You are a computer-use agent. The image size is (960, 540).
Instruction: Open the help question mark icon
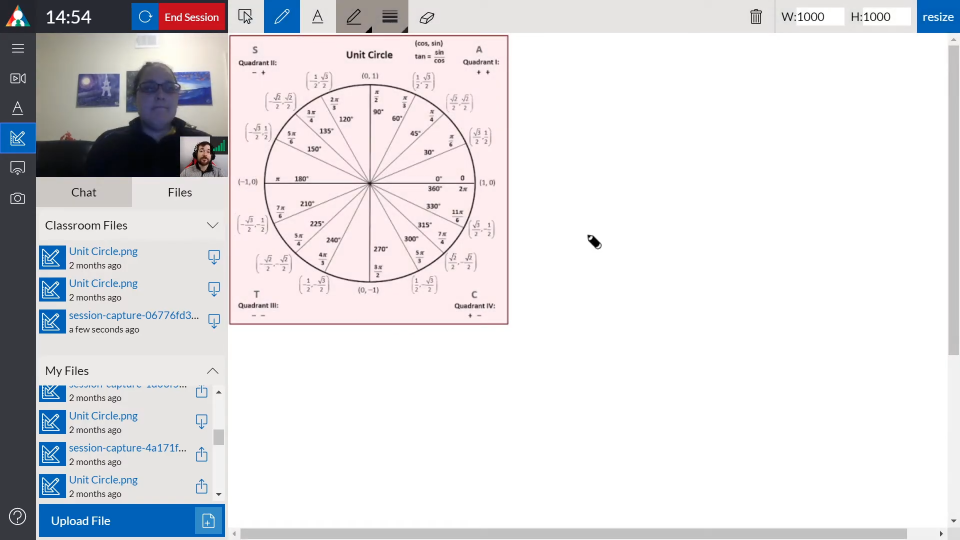click(18, 517)
